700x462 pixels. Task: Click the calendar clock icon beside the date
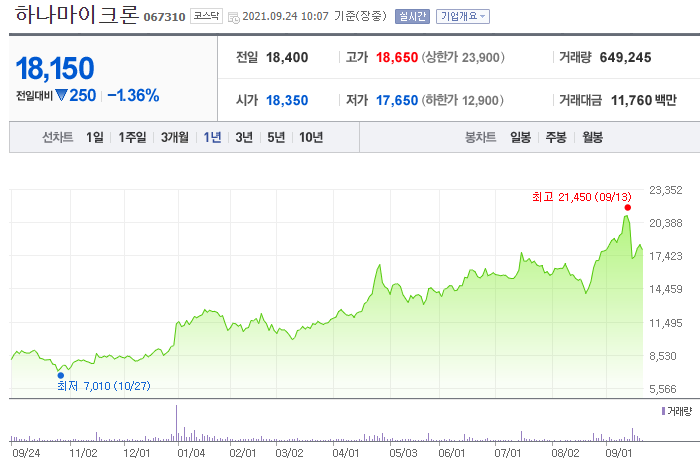233,17
